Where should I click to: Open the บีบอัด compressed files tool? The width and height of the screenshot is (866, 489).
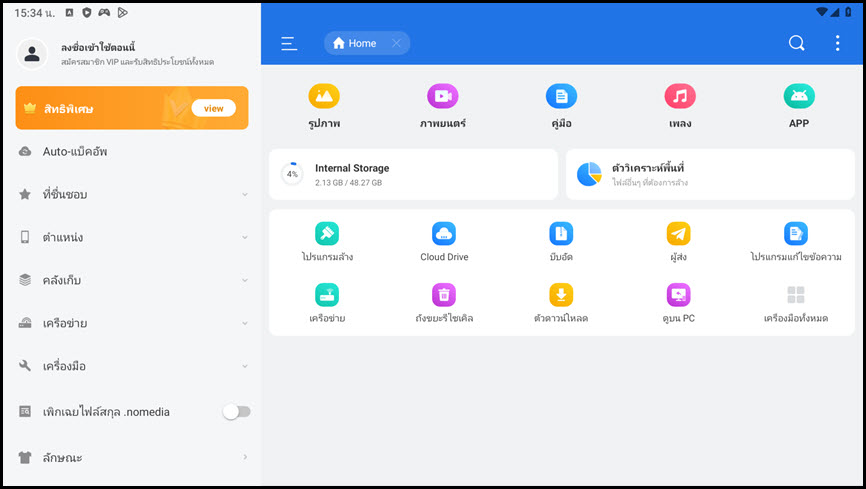(561, 241)
